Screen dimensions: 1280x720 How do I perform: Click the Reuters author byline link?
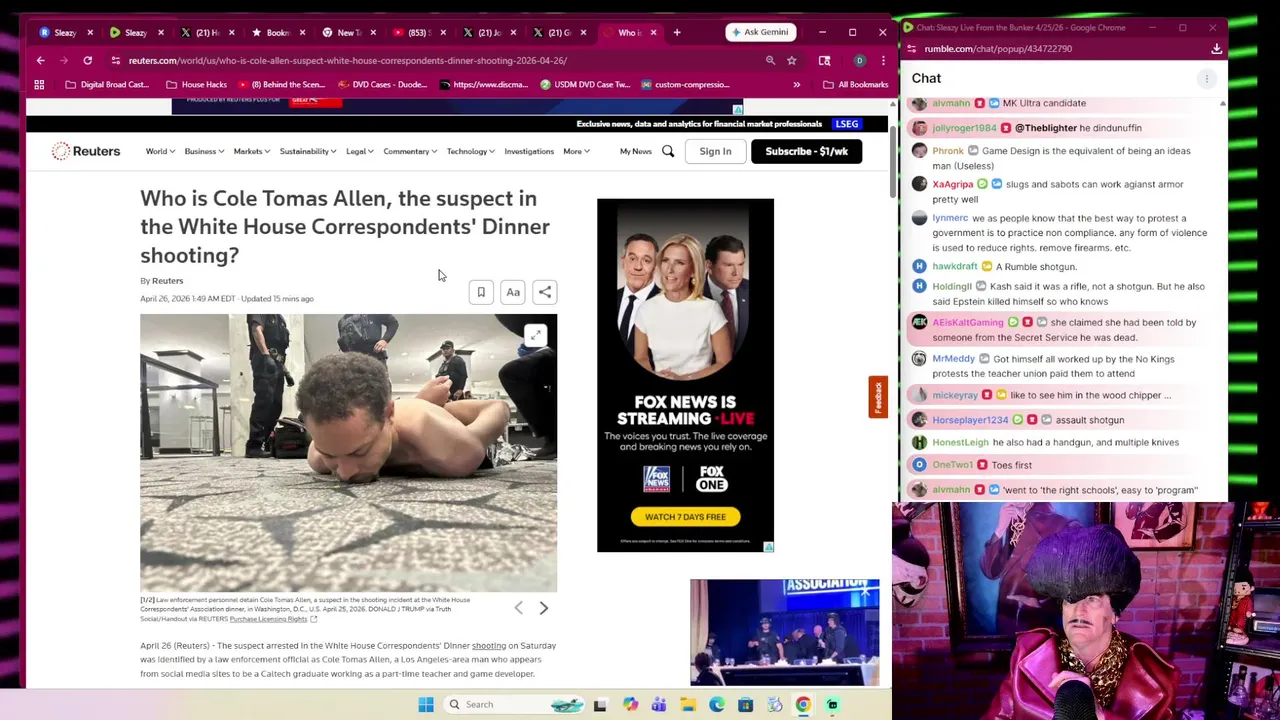click(167, 281)
